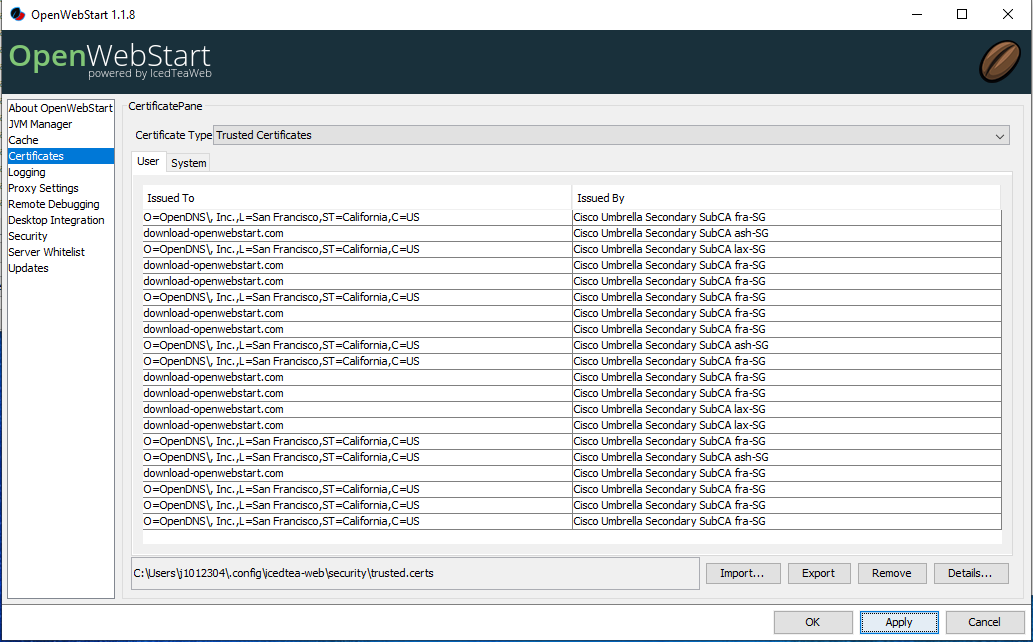Click the Import... button
1033x642 pixels.
click(x=742, y=573)
